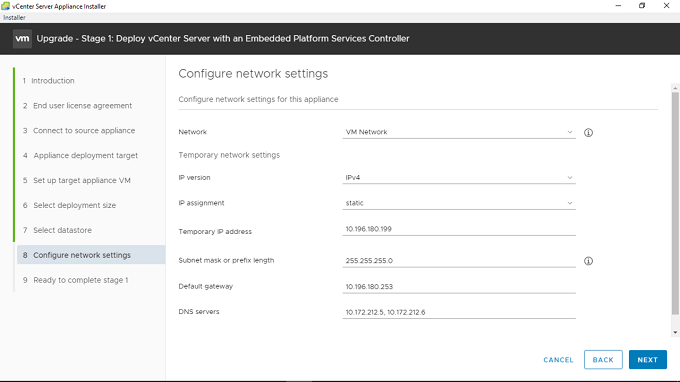This screenshot has width=680, height=382.
Task: Click the CANCEL link
Action: (x=558, y=360)
